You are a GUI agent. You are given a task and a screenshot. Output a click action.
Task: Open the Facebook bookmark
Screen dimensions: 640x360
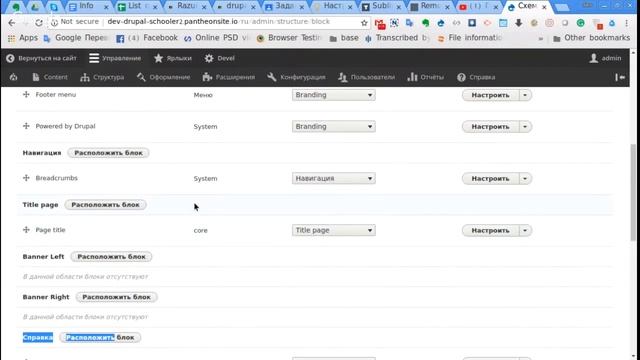(147, 38)
